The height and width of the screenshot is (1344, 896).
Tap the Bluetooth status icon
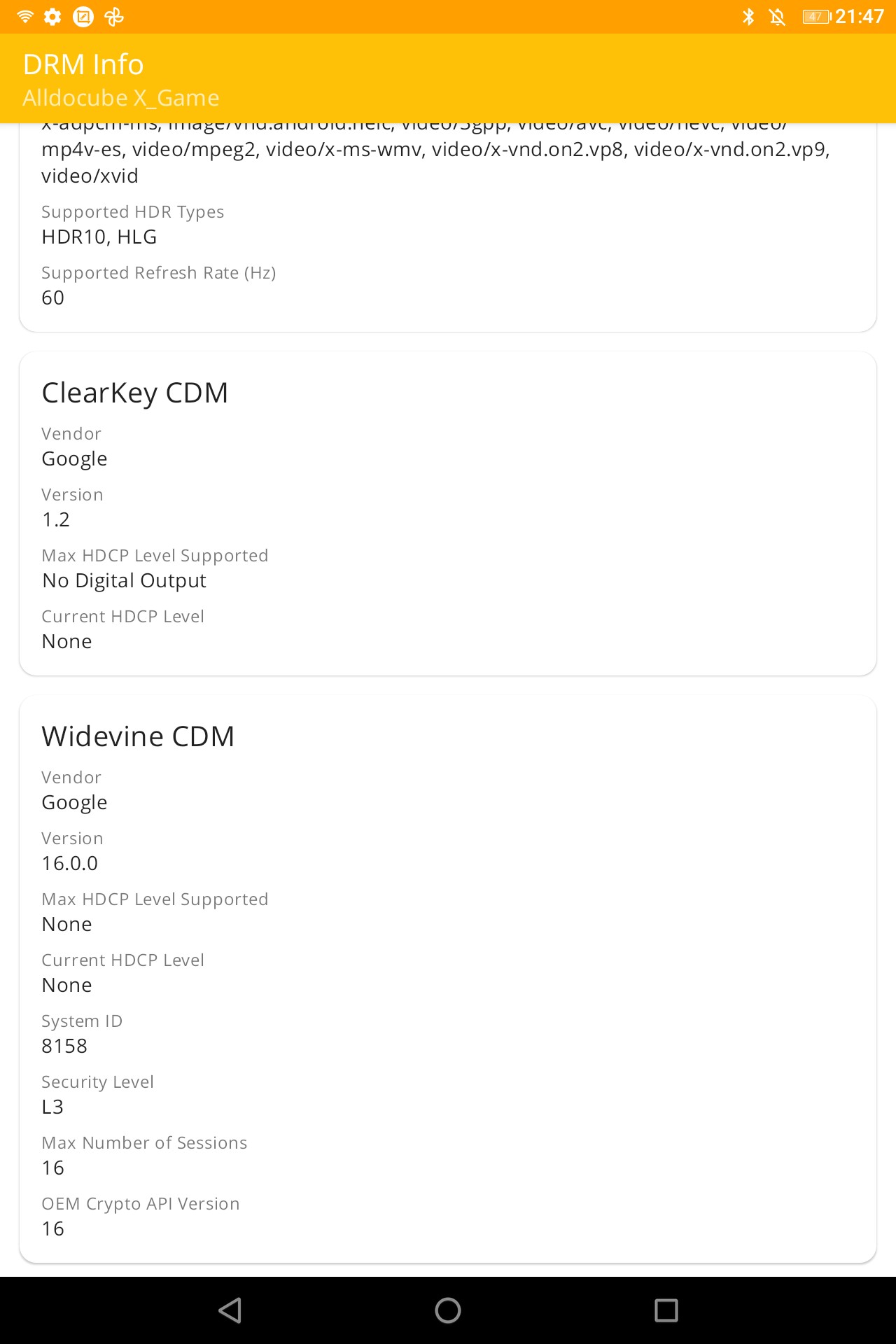click(x=748, y=16)
